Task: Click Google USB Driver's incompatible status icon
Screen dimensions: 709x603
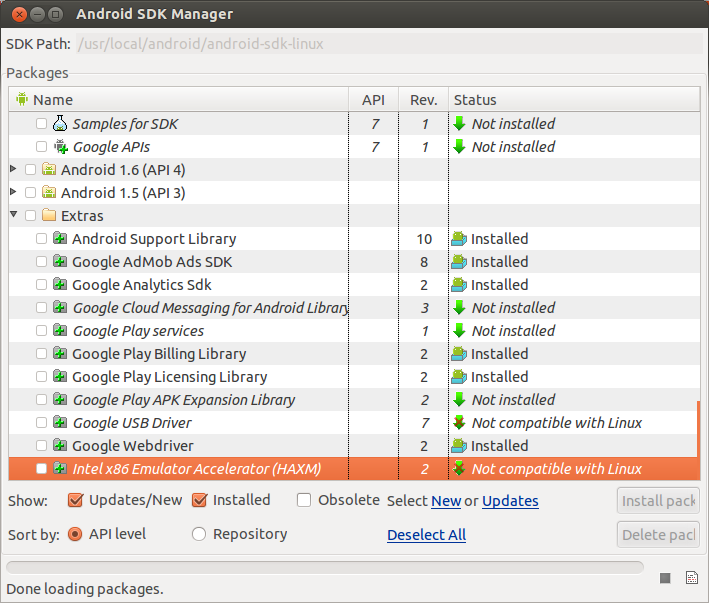Action: [459, 423]
